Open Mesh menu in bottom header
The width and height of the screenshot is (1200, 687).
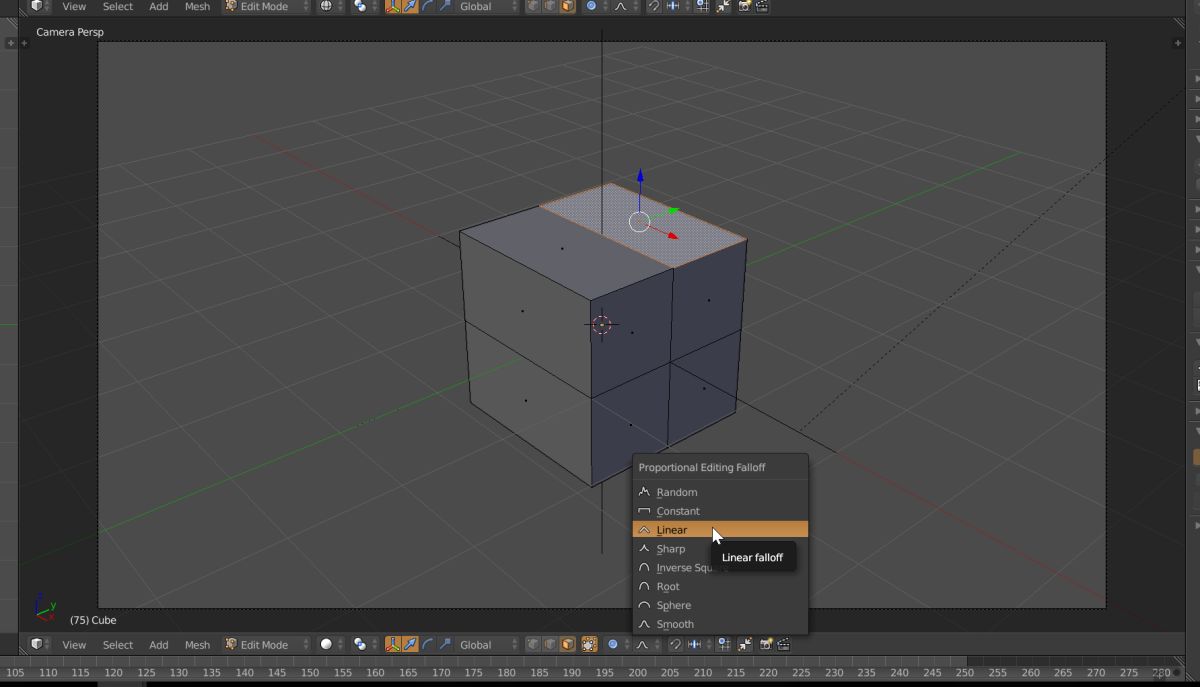(197, 645)
